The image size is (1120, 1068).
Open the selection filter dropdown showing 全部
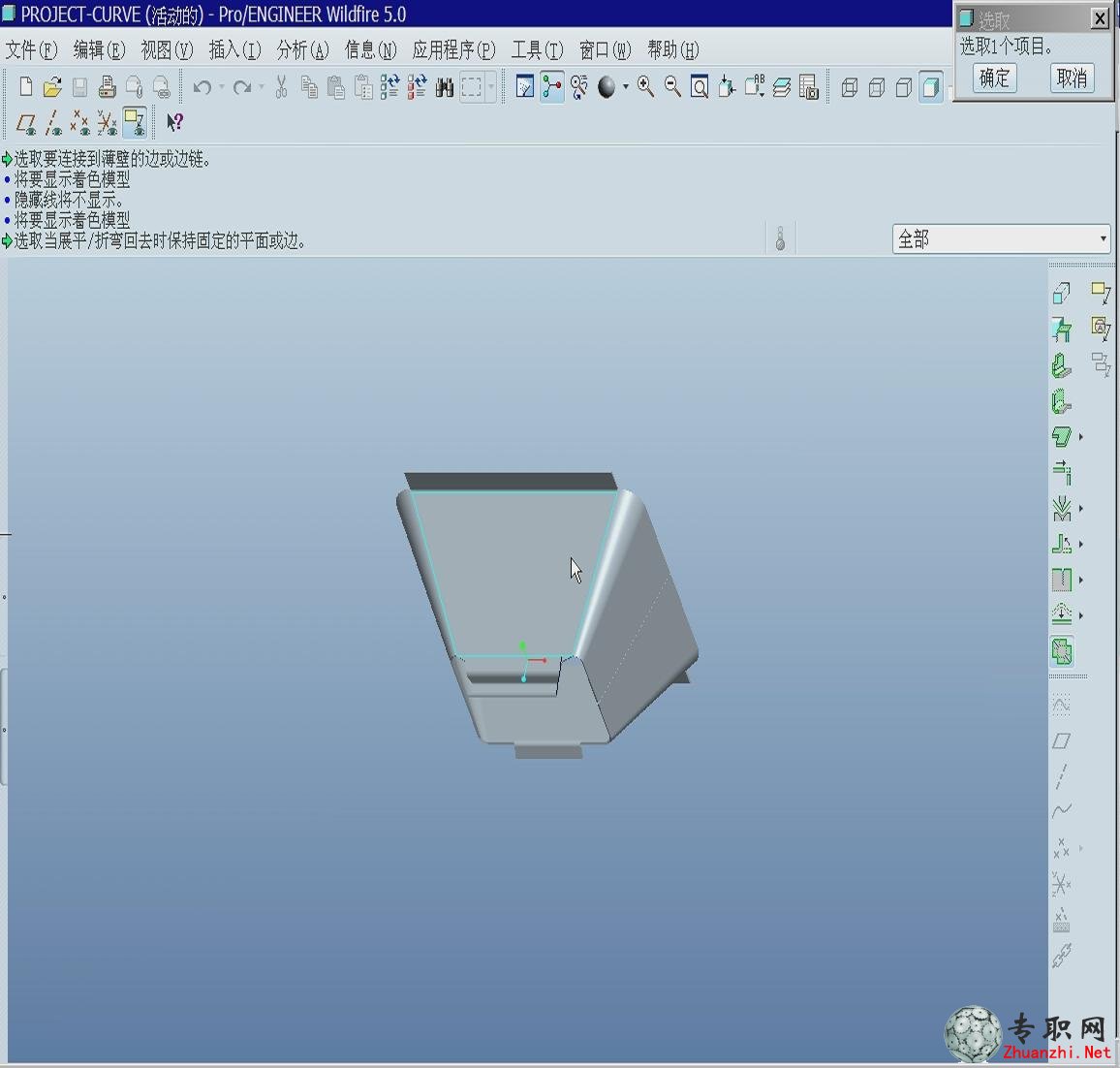pos(1002,239)
